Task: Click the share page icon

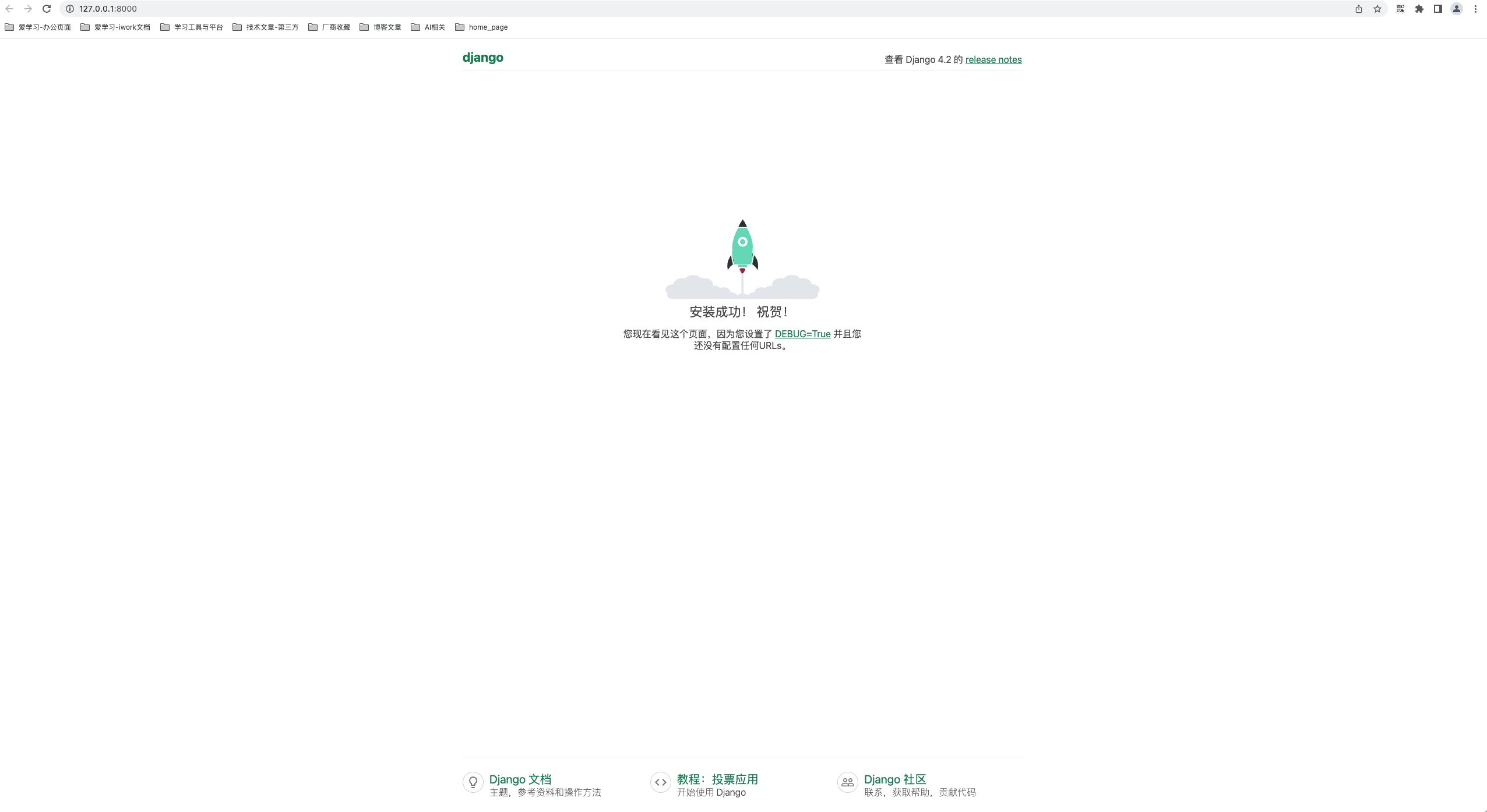Action: click(x=1359, y=9)
